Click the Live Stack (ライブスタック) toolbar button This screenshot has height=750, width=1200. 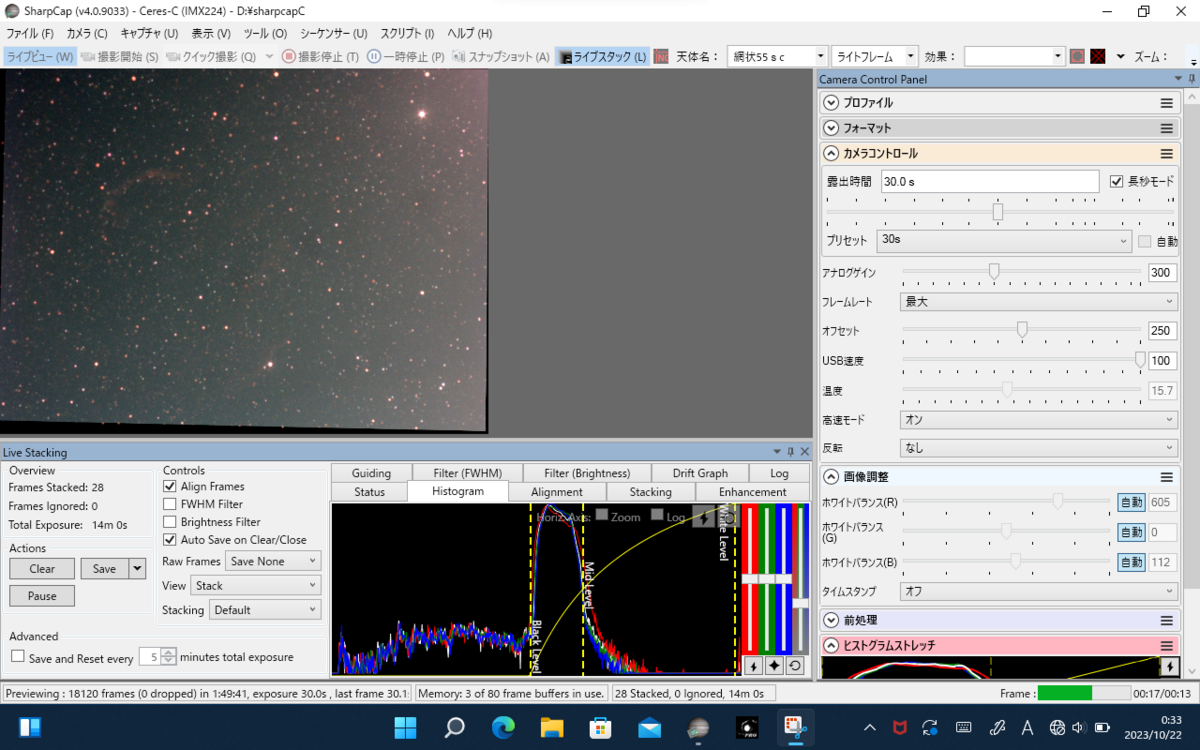pyautogui.click(x=603, y=57)
